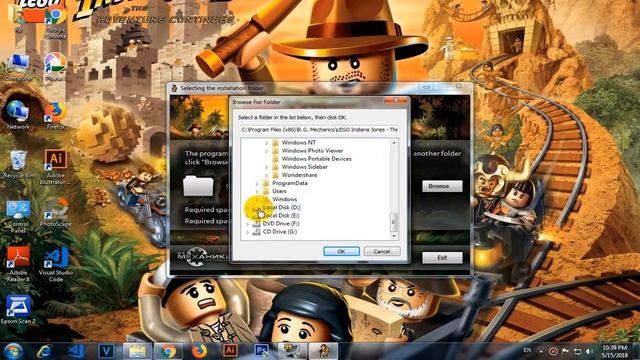Launch Illustrator from the taskbar
This screenshot has height=360, width=640.
click(x=230, y=351)
